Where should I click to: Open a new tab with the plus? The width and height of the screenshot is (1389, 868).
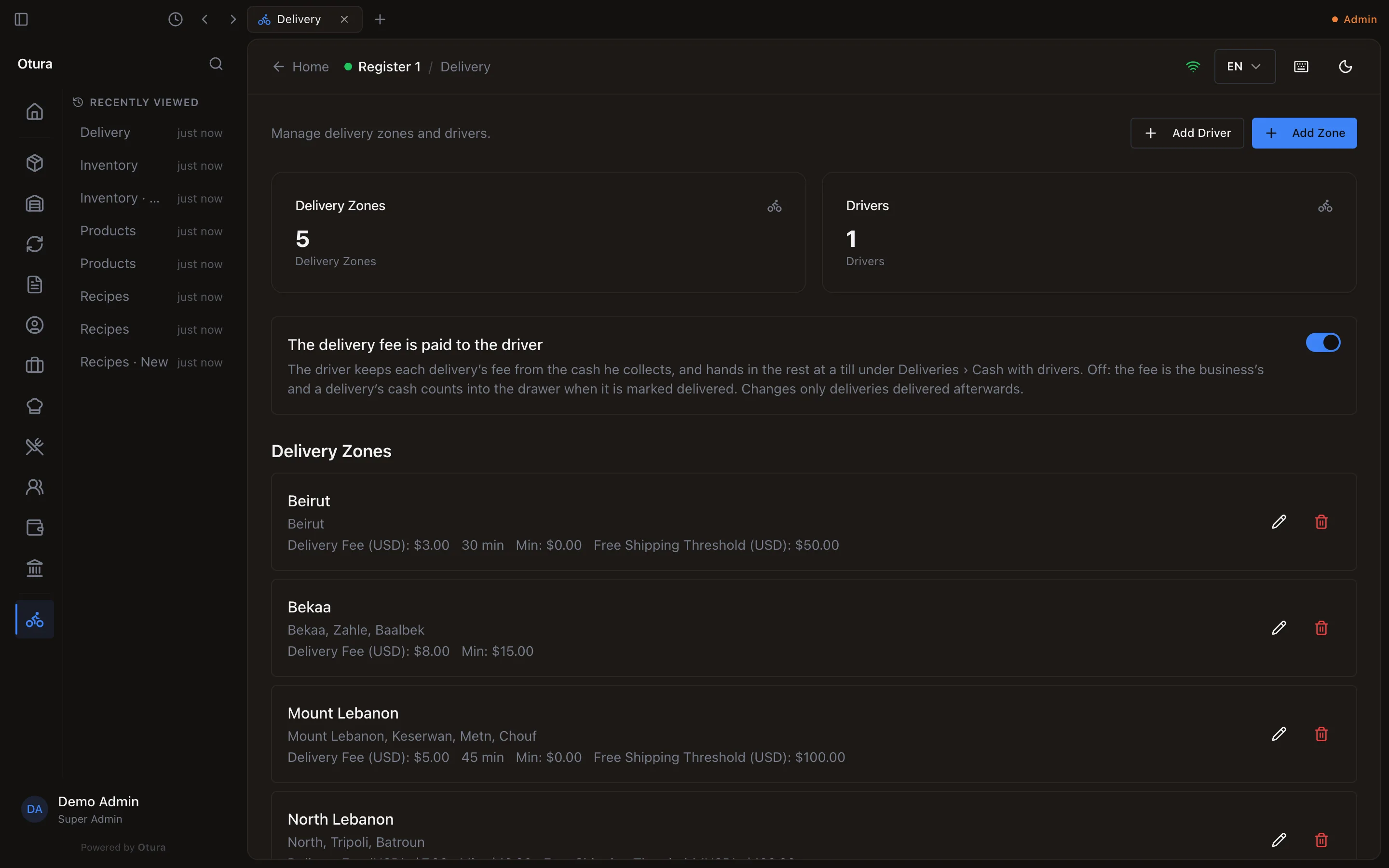pyautogui.click(x=380, y=19)
